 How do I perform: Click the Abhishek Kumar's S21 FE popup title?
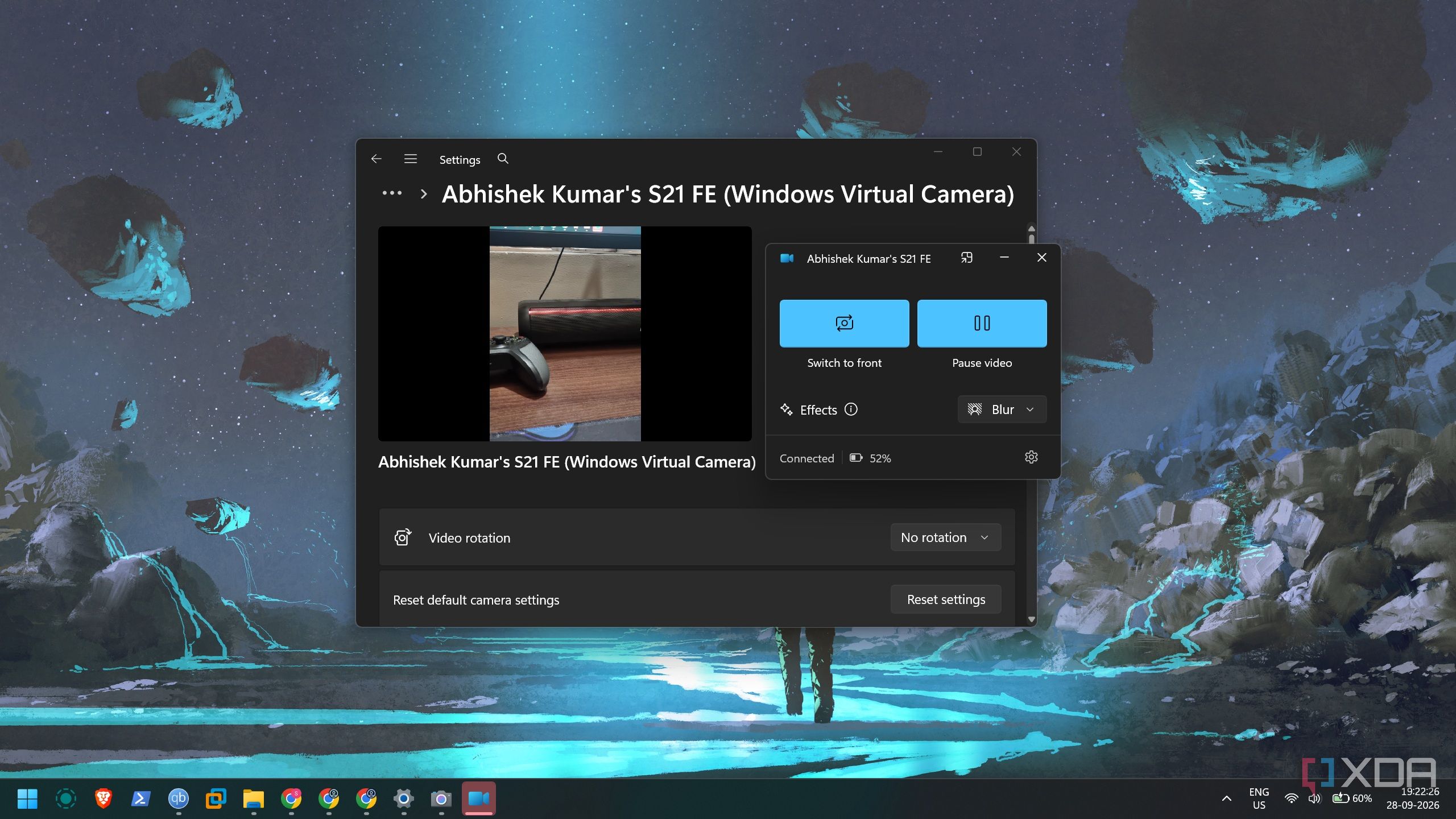pyautogui.click(x=868, y=259)
